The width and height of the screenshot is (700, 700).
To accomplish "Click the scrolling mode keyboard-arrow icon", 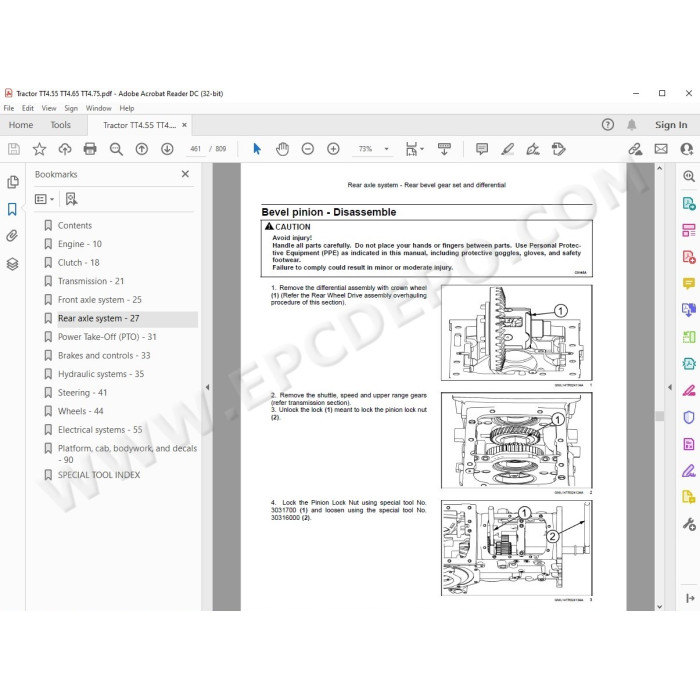I will coord(444,149).
